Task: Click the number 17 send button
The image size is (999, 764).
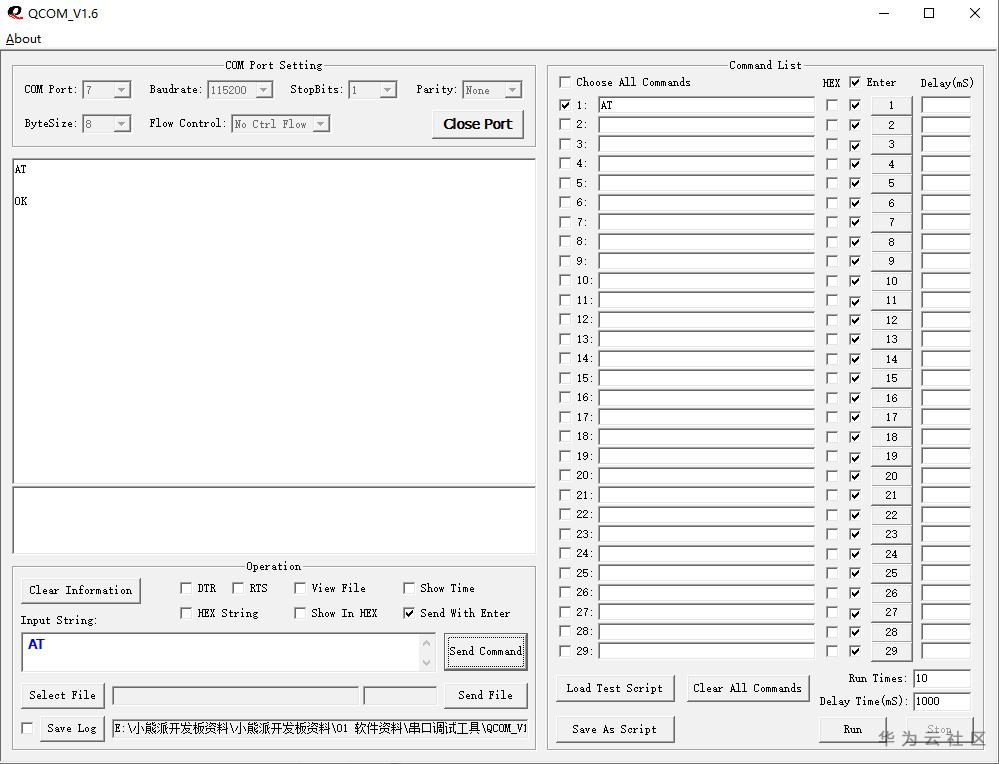Action: click(x=891, y=417)
